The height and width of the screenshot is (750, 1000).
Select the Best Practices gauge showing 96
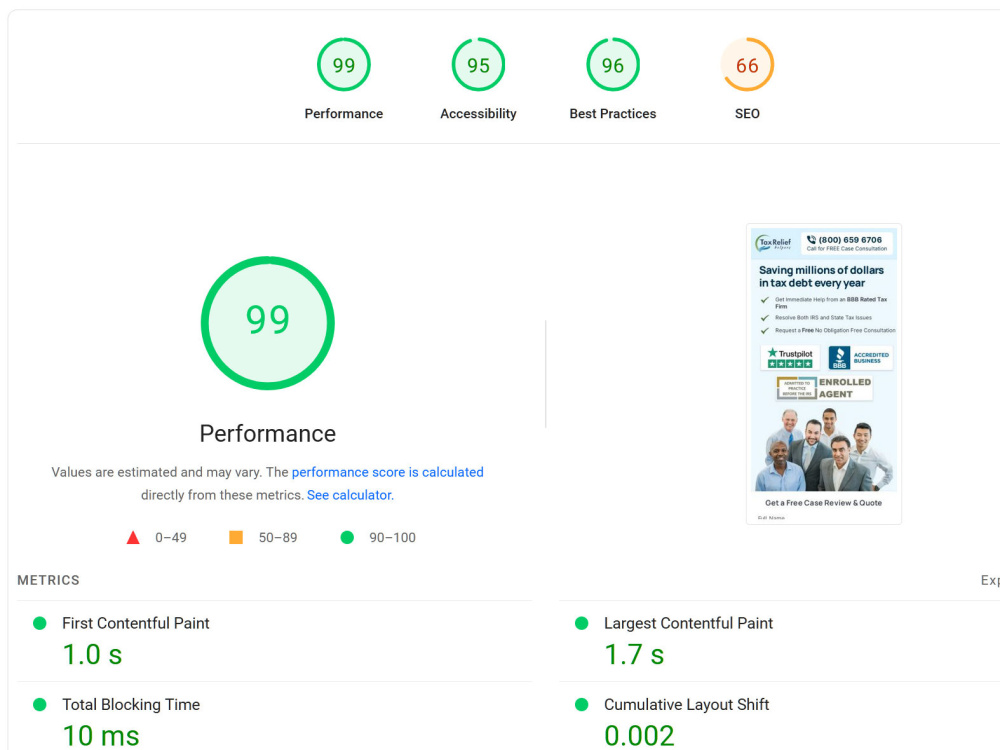tap(613, 64)
